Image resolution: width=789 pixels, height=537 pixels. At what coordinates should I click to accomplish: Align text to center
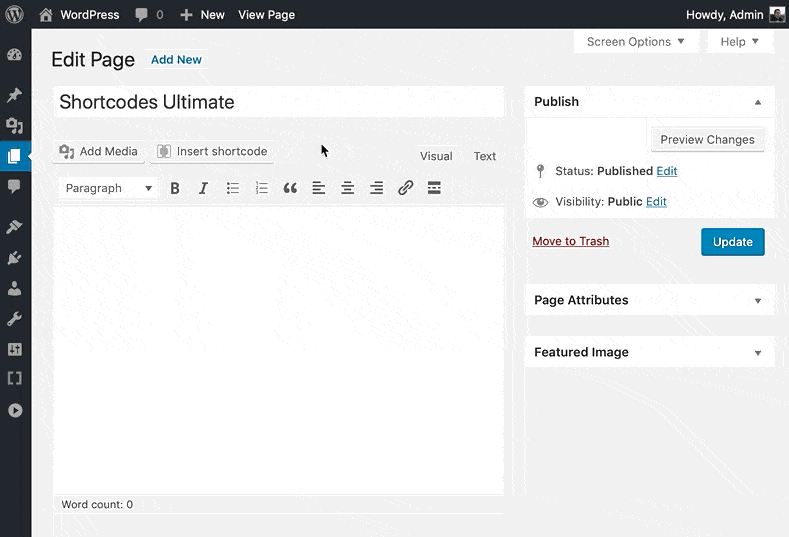pos(348,188)
